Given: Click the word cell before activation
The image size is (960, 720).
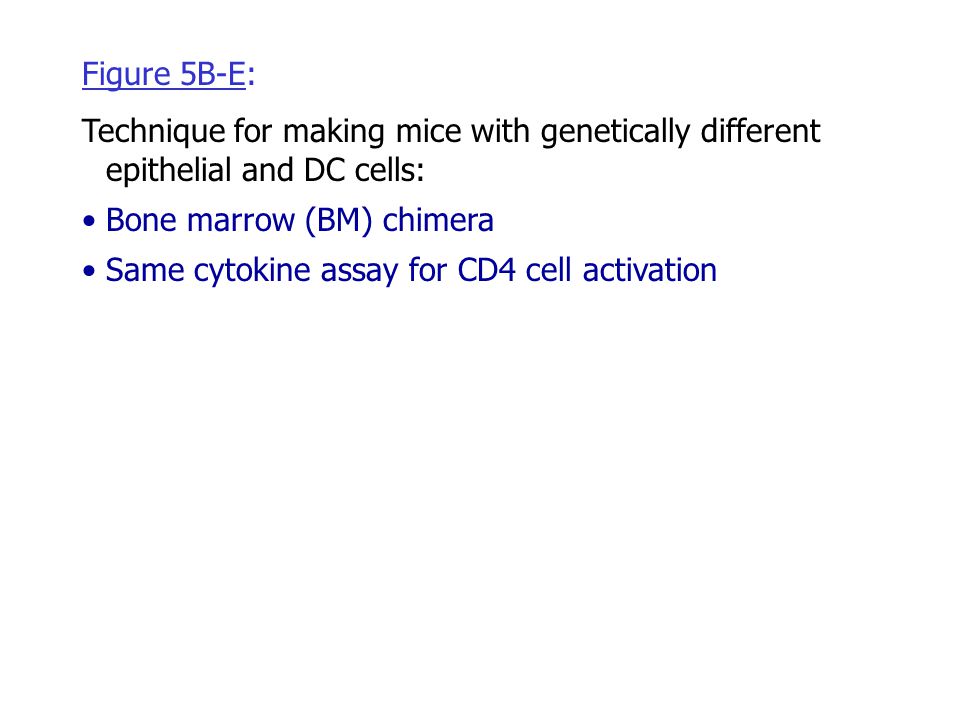Looking at the screenshot, I should point(549,270).
